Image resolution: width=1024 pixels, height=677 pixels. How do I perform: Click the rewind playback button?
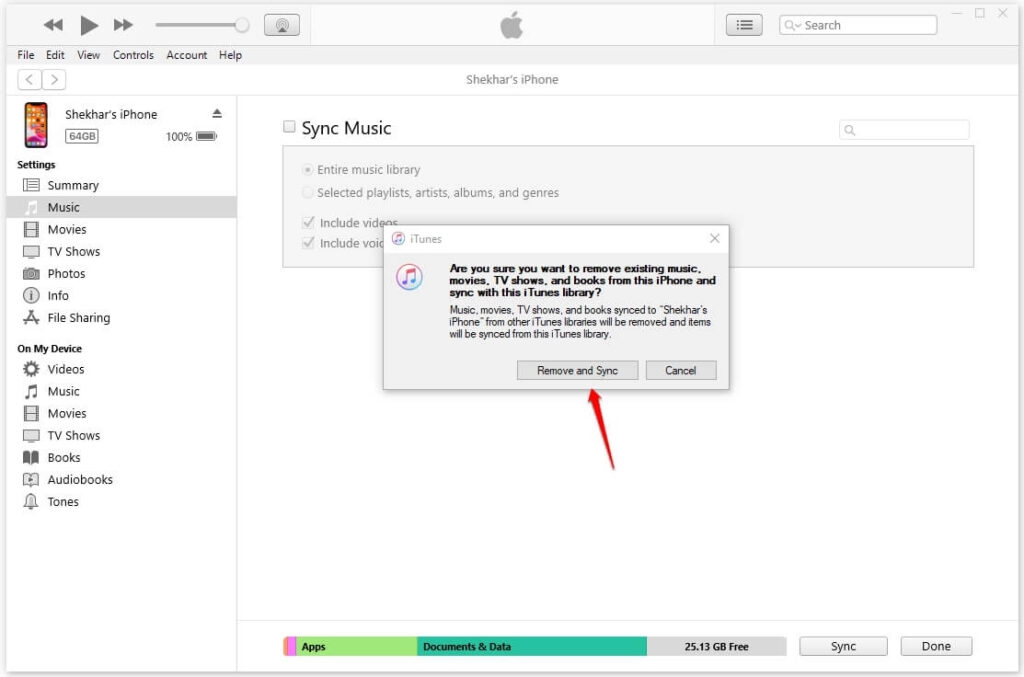[x=53, y=25]
